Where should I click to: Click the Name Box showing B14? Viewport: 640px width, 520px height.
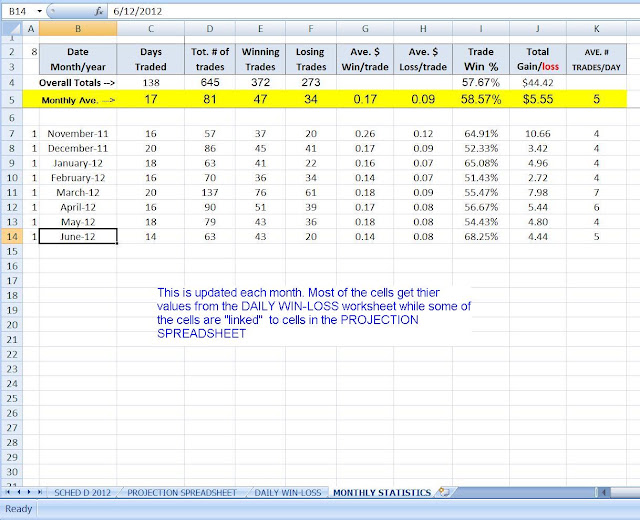point(18,11)
